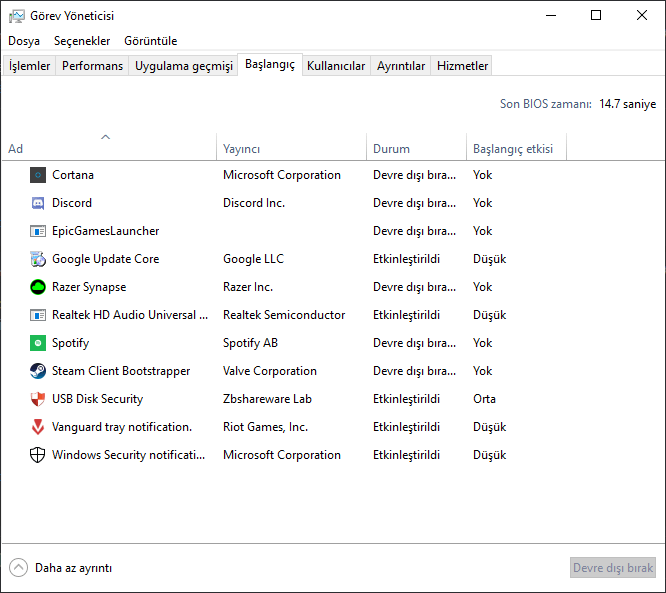The image size is (666, 593).
Task: Click Düşük impact in Vanguard row
Action: pyautogui.click(x=489, y=427)
